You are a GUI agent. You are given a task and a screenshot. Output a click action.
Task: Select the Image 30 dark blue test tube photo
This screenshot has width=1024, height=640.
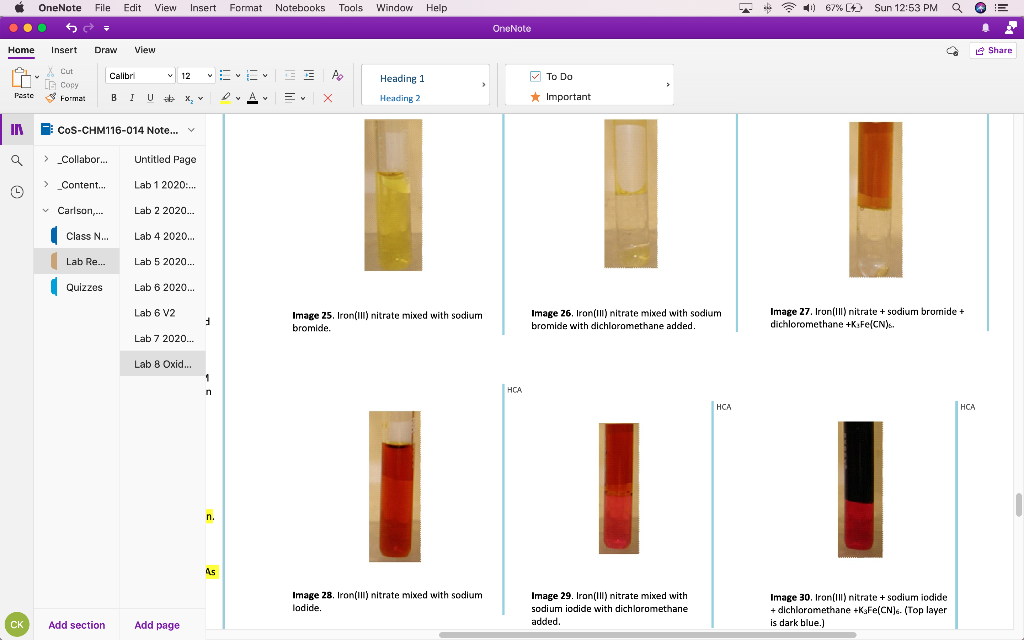(860, 489)
